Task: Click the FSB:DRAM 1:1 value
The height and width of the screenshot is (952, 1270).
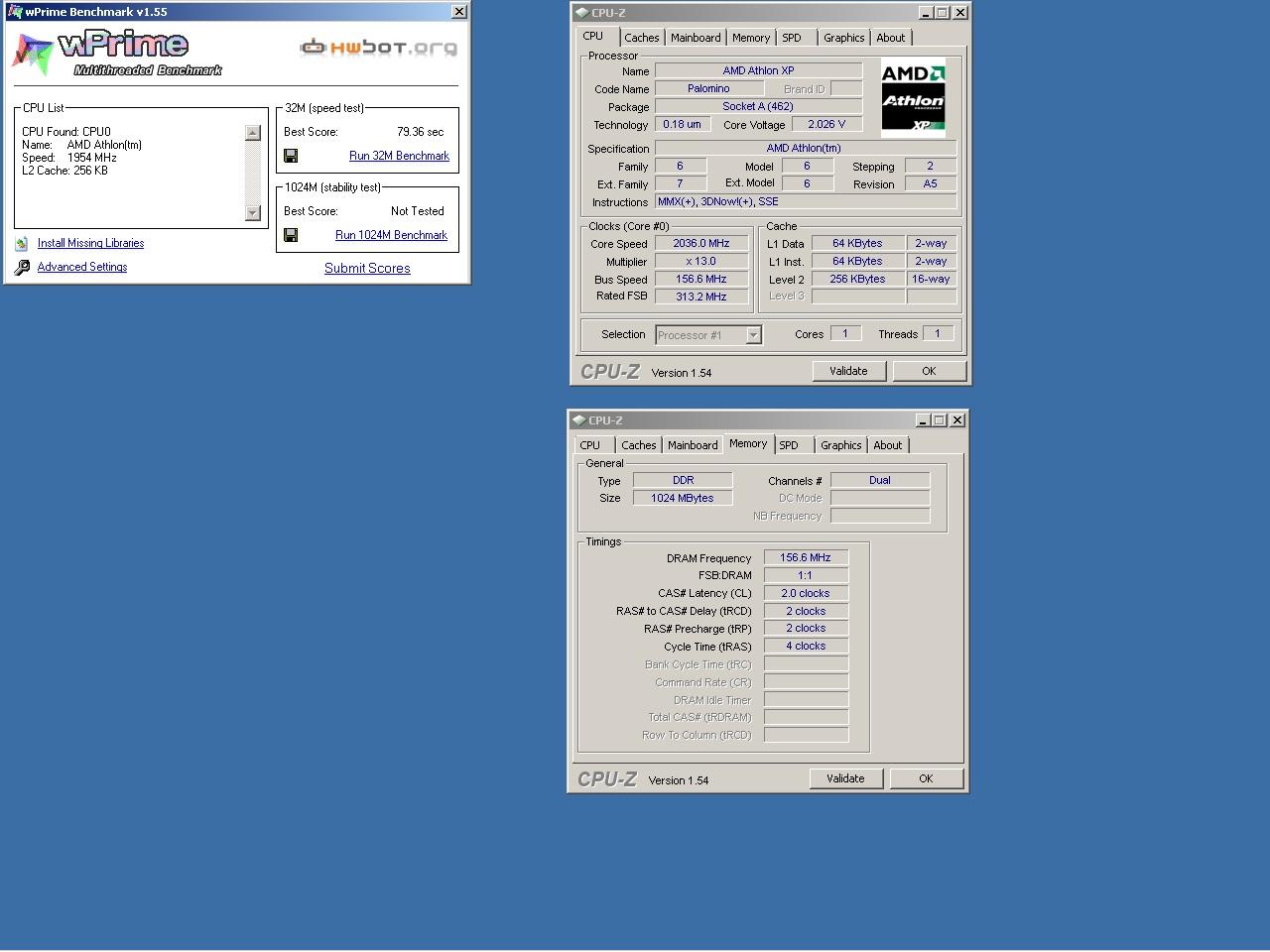Action: click(x=806, y=575)
